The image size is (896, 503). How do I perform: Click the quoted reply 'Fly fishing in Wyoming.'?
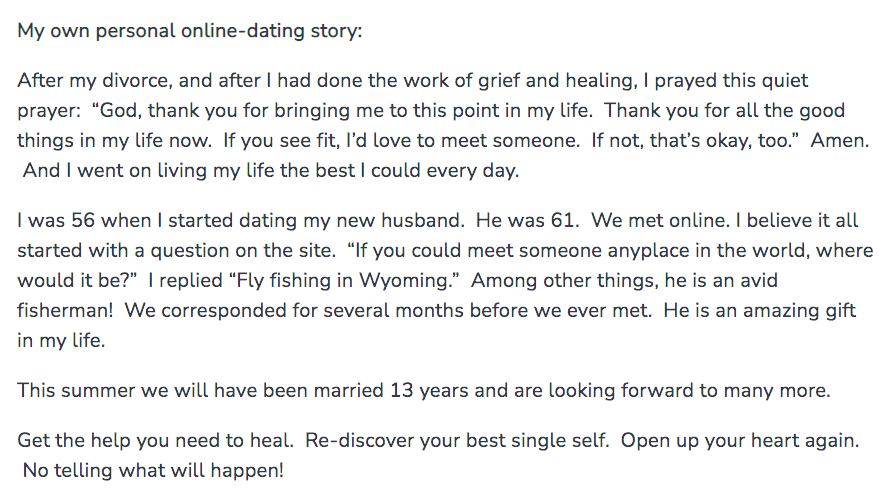tap(344, 281)
